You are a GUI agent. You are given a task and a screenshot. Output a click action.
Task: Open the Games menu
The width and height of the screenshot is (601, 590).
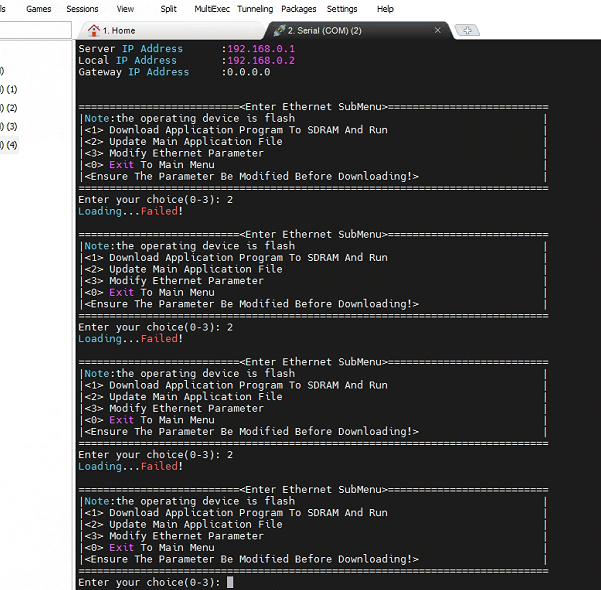(x=38, y=9)
